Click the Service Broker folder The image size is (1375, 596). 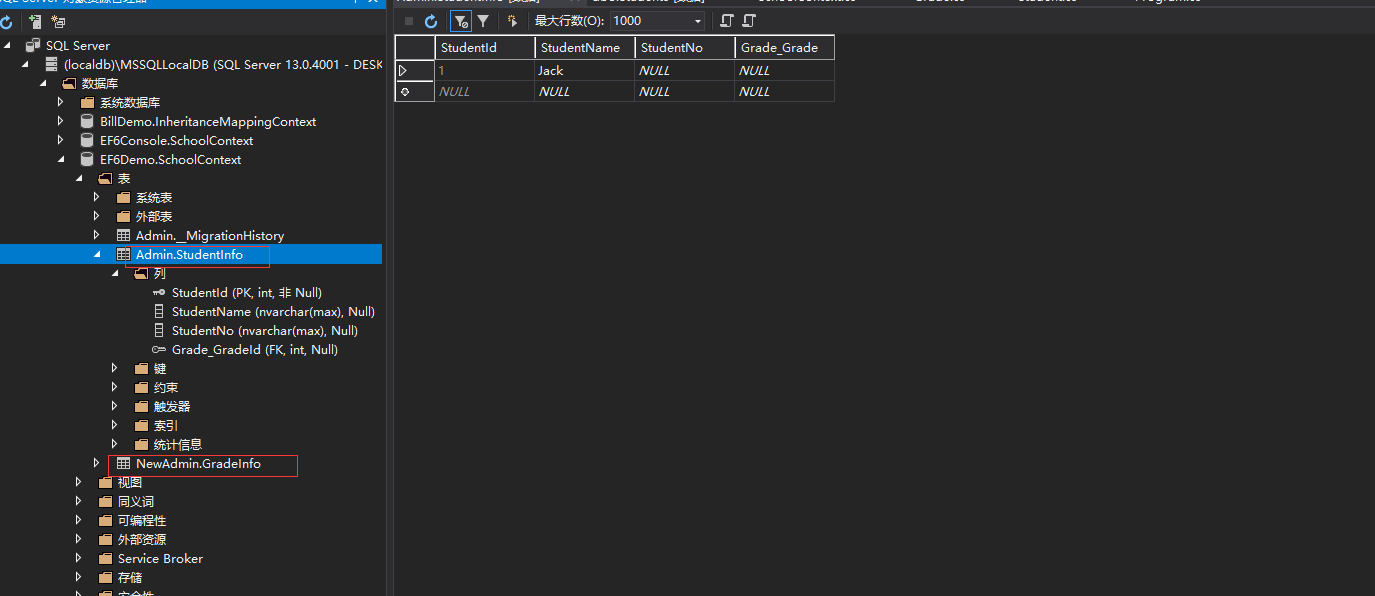point(160,558)
